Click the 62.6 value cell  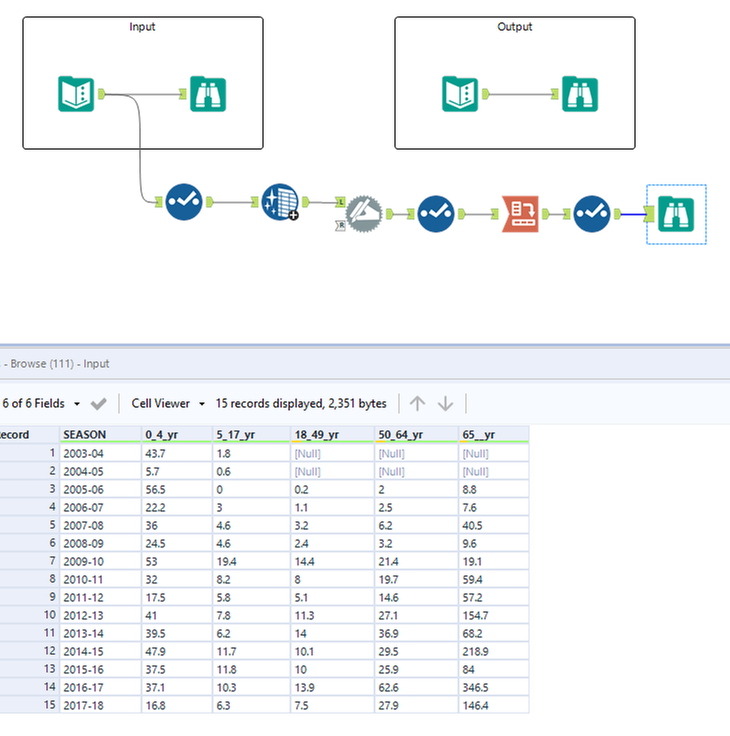416,687
